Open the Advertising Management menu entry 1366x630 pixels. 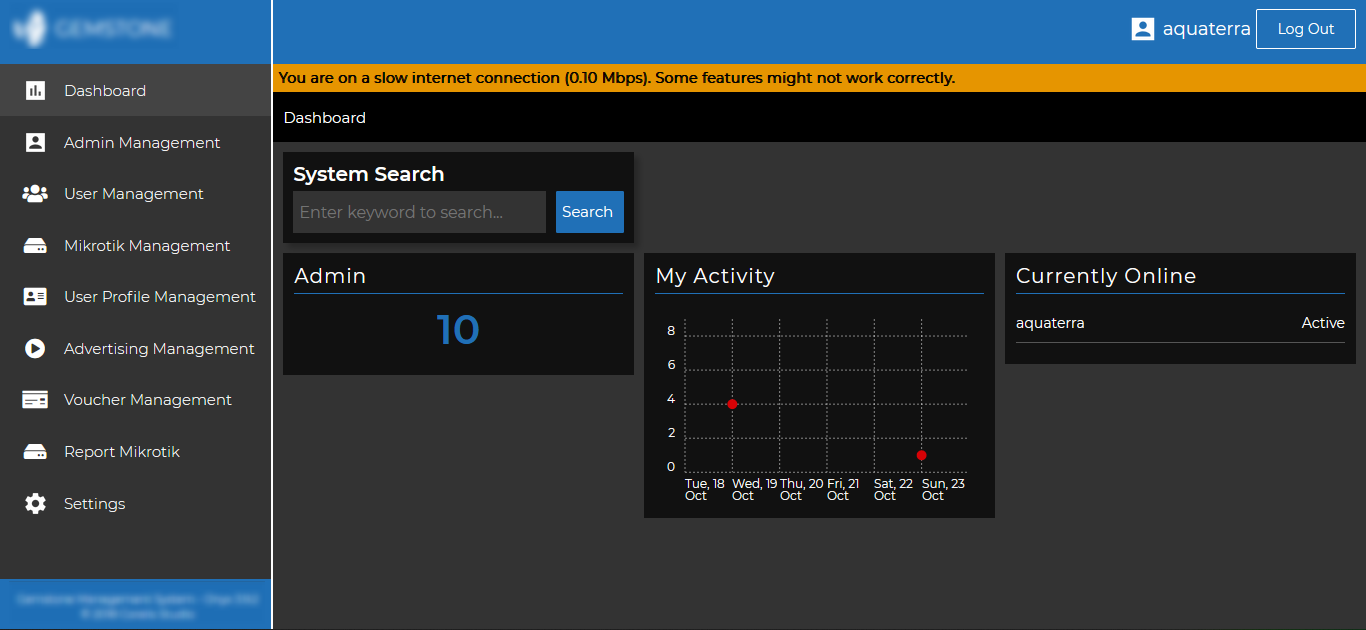[x=136, y=349]
